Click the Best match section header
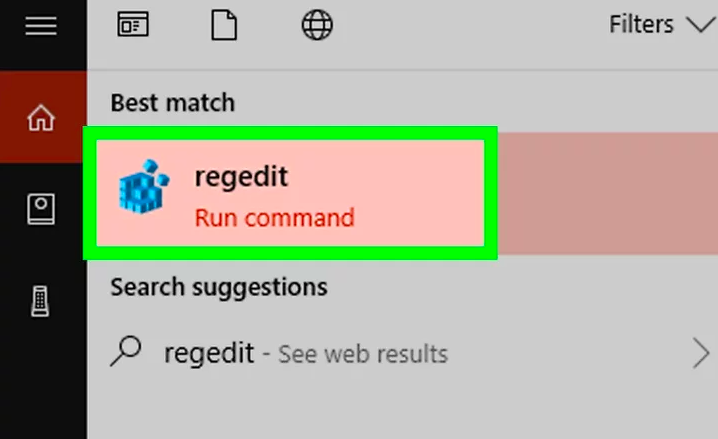This screenshot has height=439, width=718. (173, 103)
